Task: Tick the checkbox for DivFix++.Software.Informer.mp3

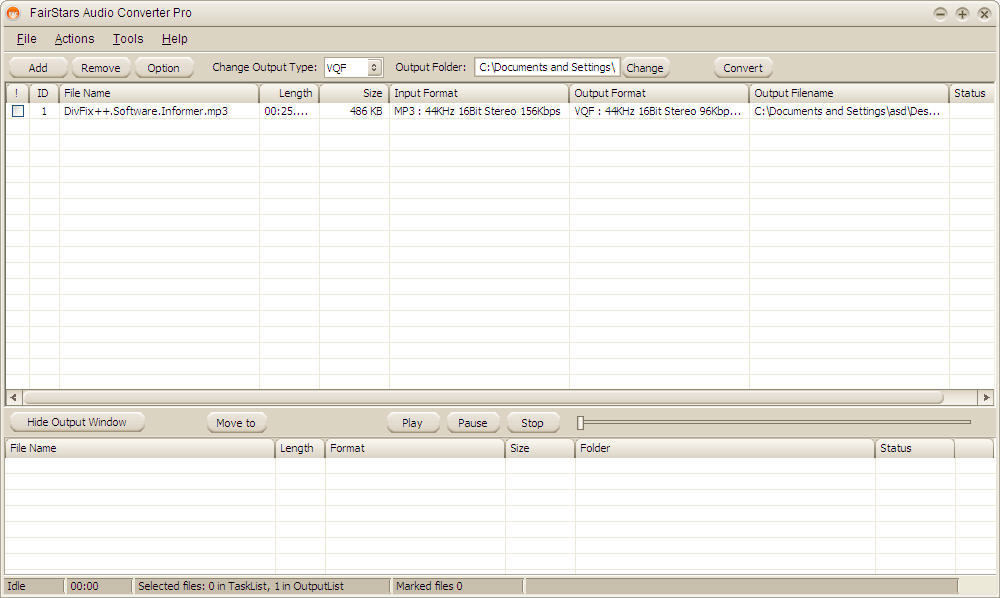Action: [x=18, y=111]
